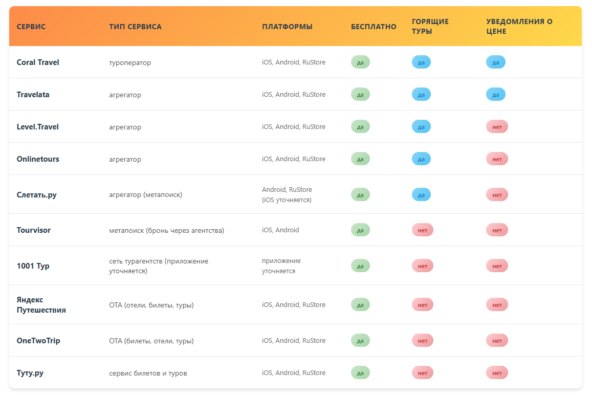Viewport: 592px width, 396px height.
Task: Click 'агрегатор (метапоиск)' type cell
Action: pyautogui.click(x=145, y=195)
